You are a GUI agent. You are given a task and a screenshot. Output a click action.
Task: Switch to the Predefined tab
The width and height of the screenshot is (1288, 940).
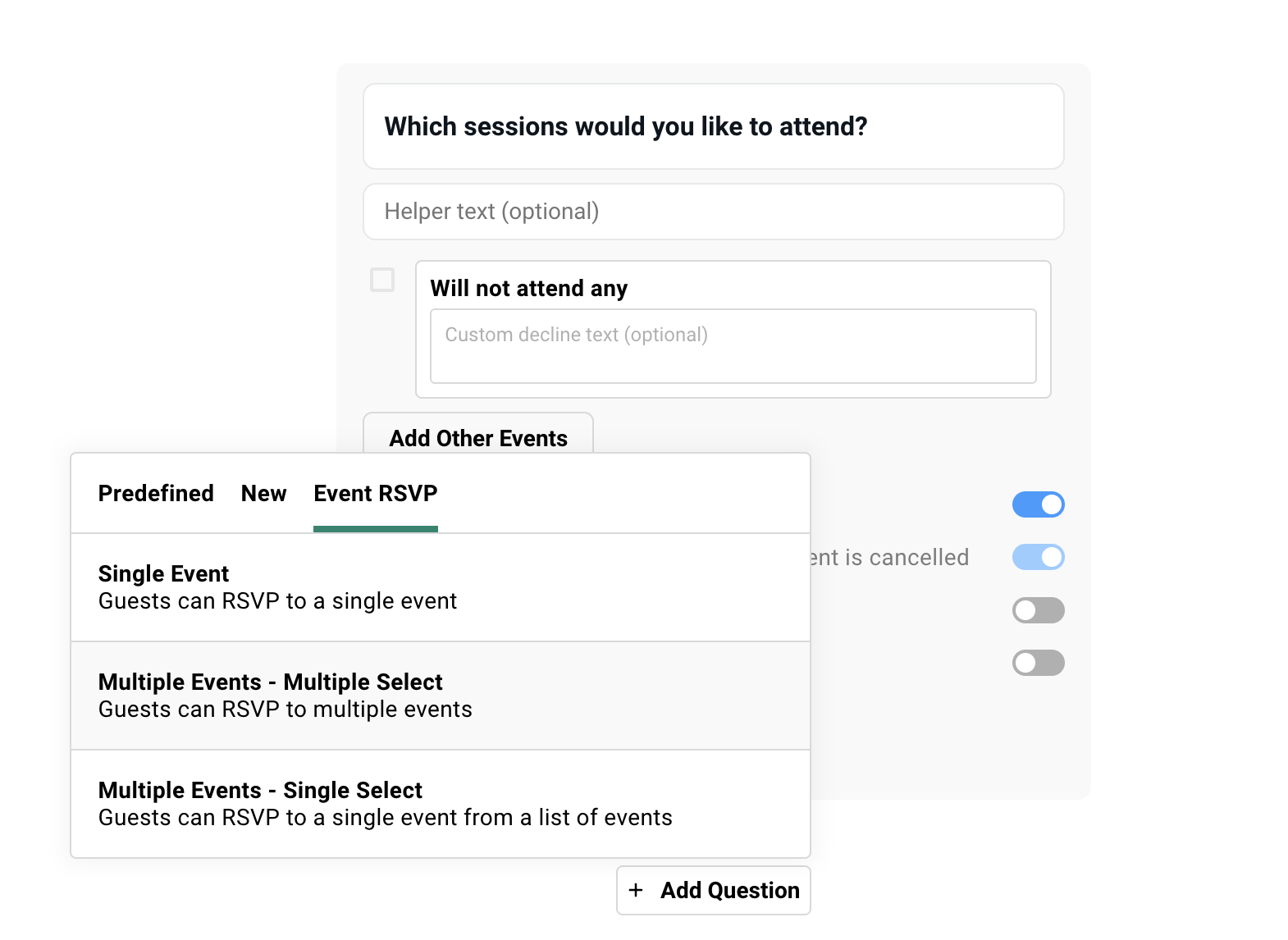(155, 493)
